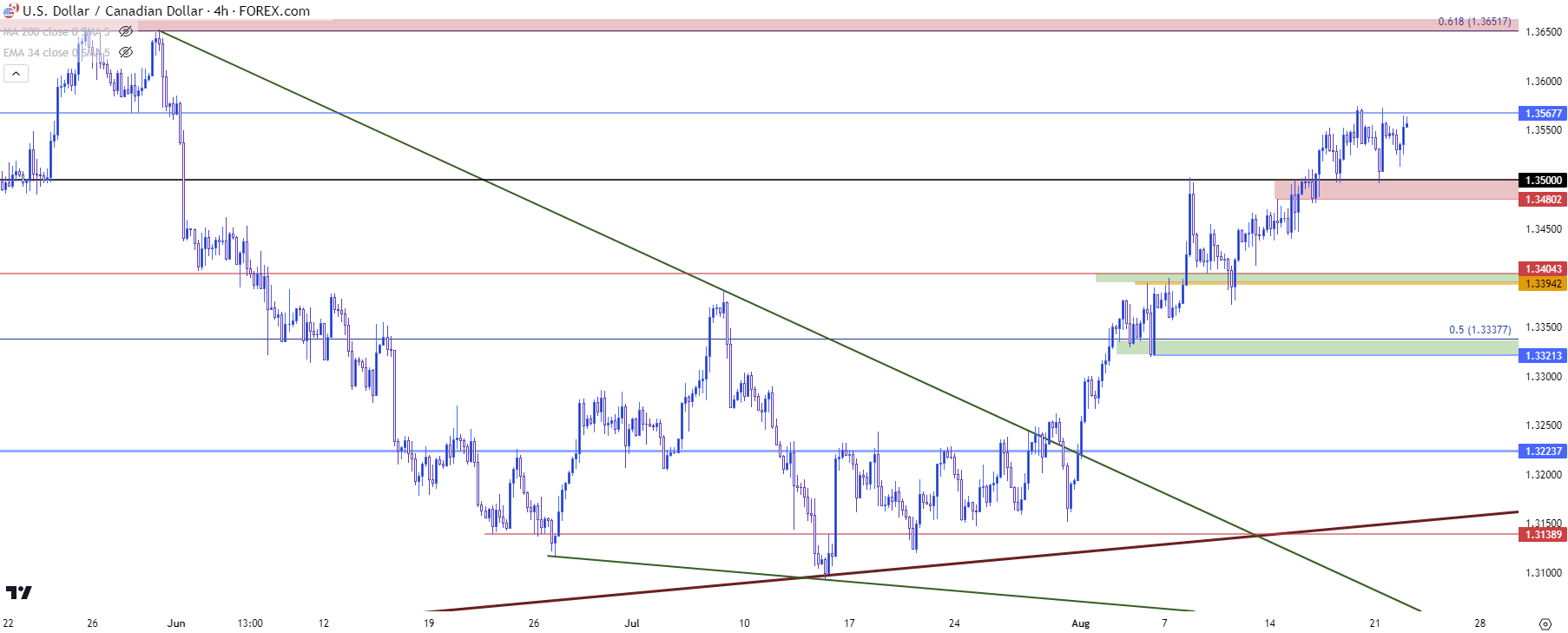Click the 1.34500 price axis tick
This screenshot has height=633, width=1568.
click(x=1543, y=229)
